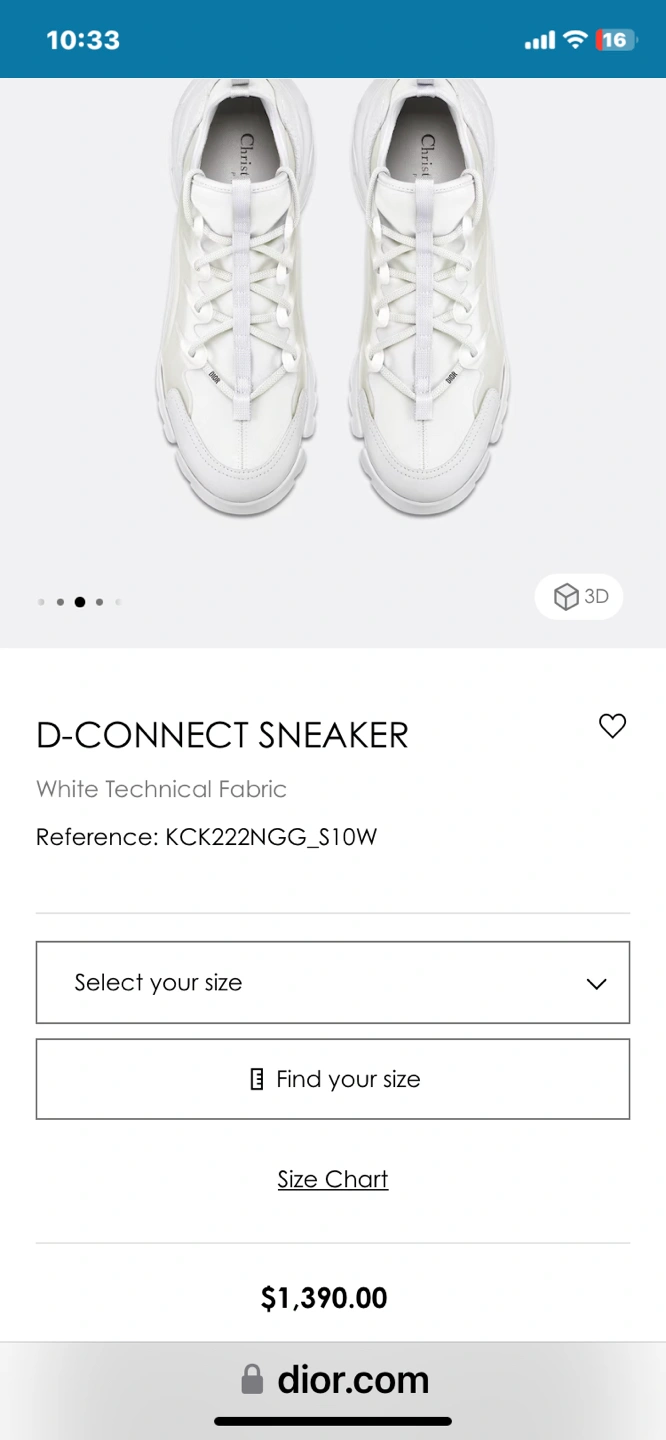Tap the dior.com address bar
Screen dimensions: 666x1440
click(x=352, y=1380)
